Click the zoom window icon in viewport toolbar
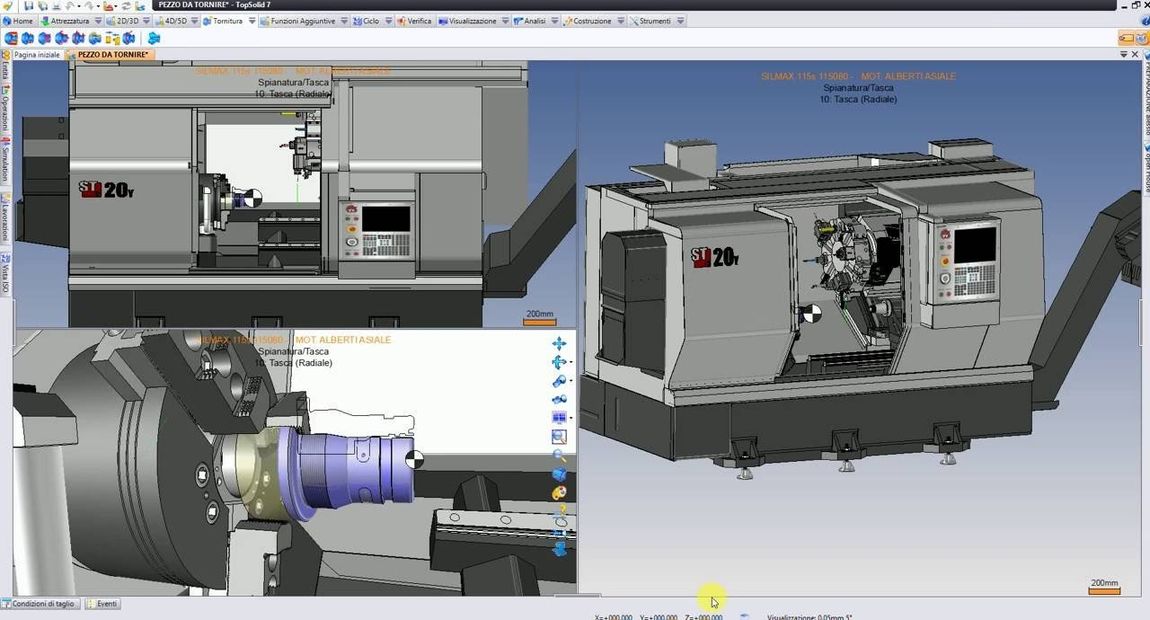Image resolution: width=1150 pixels, height=620 pixels. [x=559, y=437]
